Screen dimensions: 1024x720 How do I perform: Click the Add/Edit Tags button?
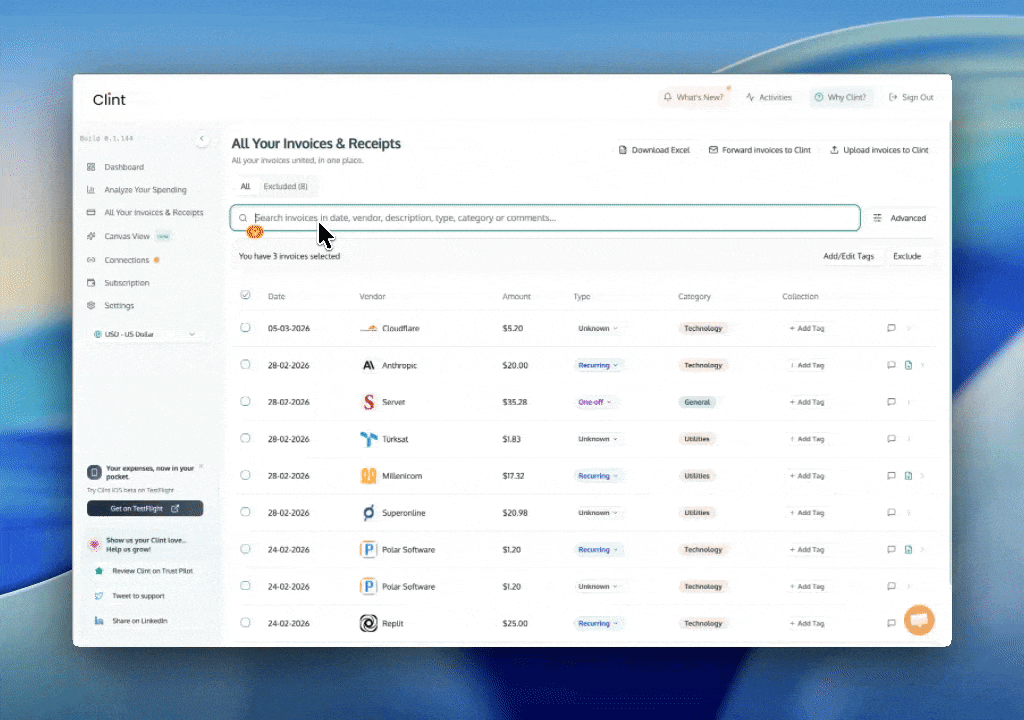[849, 256]
